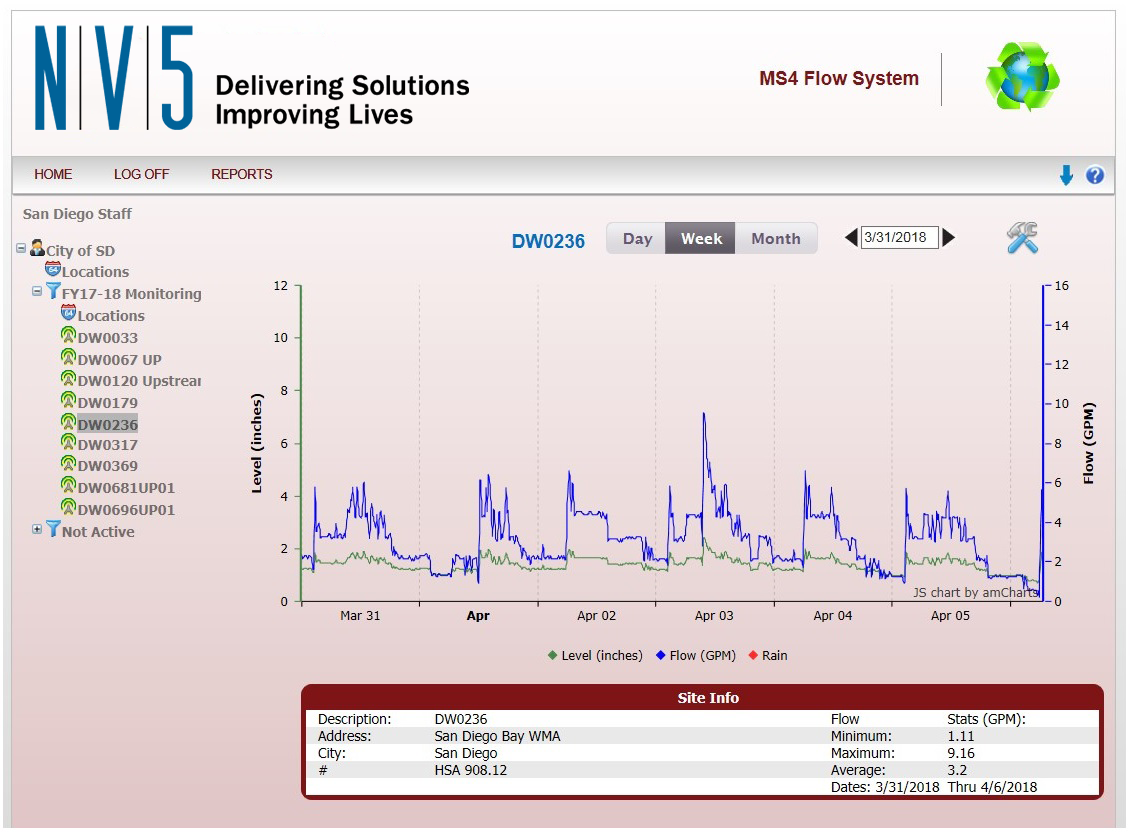Click the blue download arrow icon
The height and width of the screenshot is (840, 1136).
pyautogui.click(x=1066, y=176)
